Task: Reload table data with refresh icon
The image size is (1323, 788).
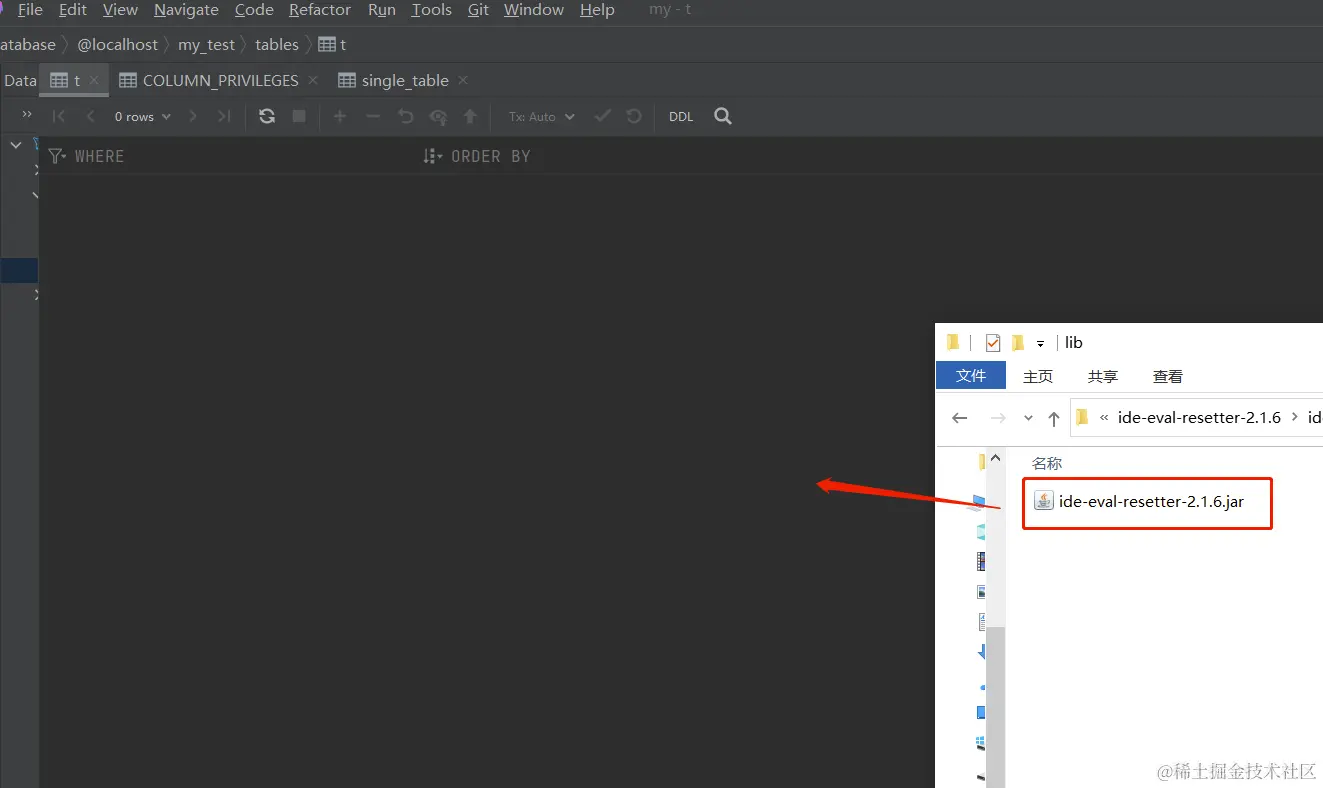Action: 267,116
